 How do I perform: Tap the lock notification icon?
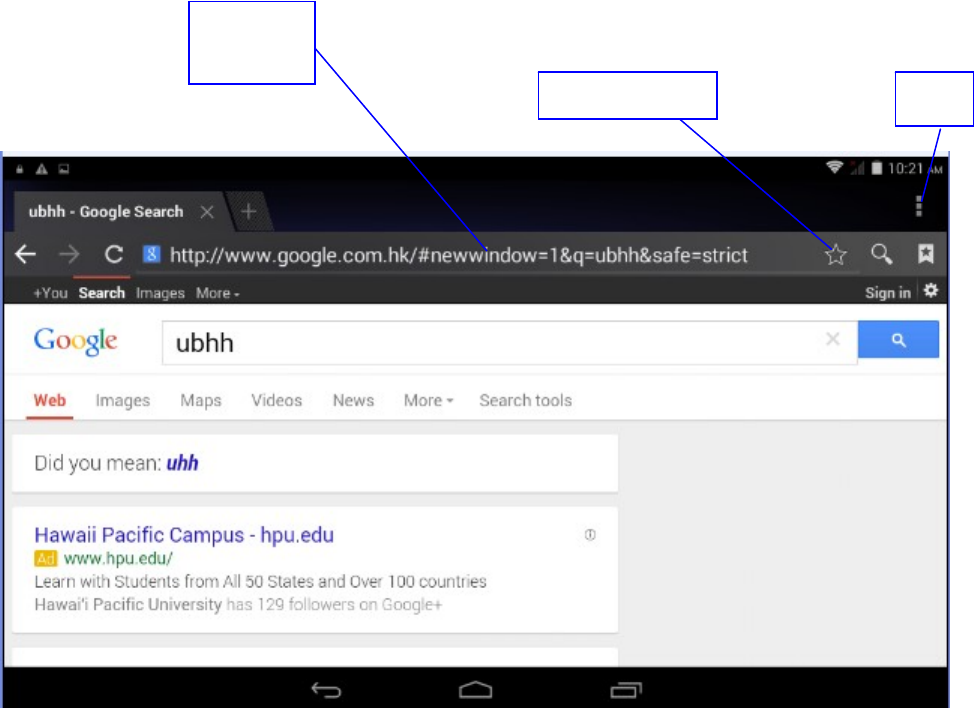point(20,169)
